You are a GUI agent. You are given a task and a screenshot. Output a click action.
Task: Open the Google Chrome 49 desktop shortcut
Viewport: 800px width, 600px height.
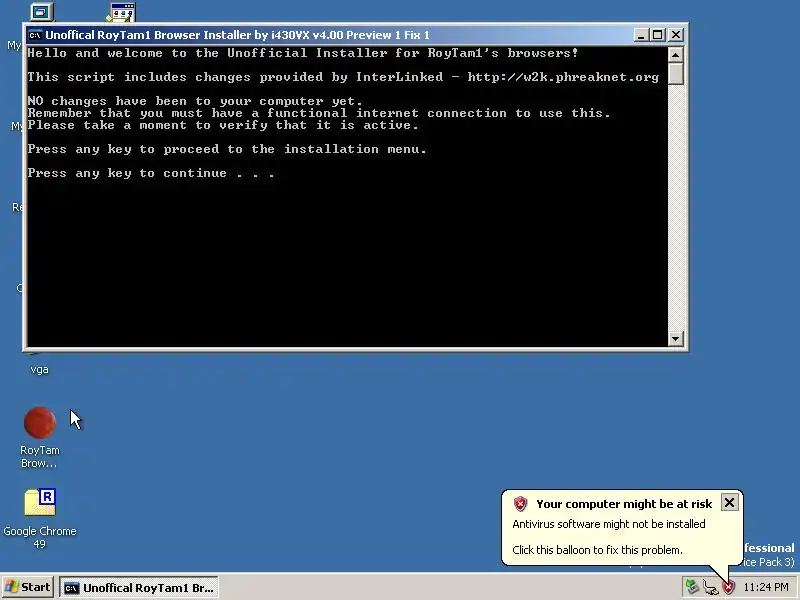click(40, 502)
